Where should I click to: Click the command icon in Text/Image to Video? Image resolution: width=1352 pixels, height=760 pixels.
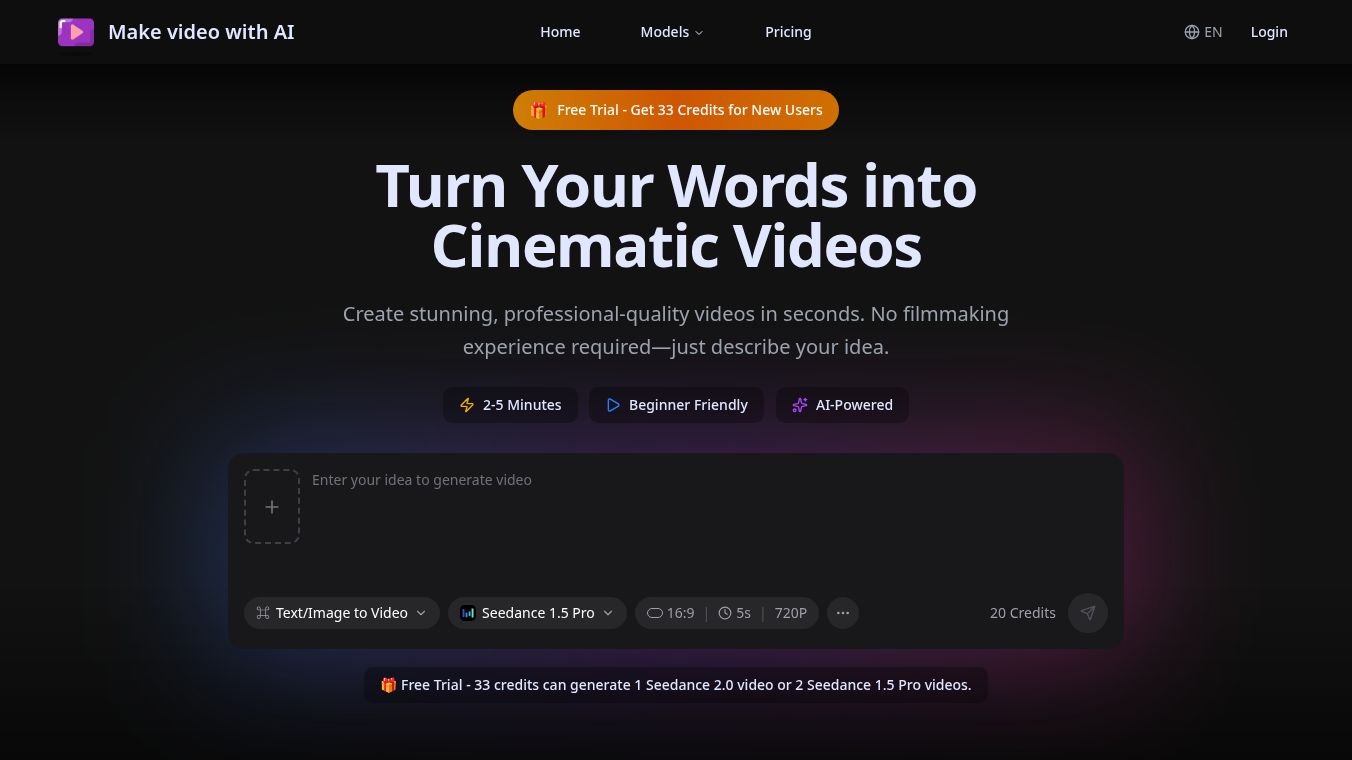tap(263, 613)
